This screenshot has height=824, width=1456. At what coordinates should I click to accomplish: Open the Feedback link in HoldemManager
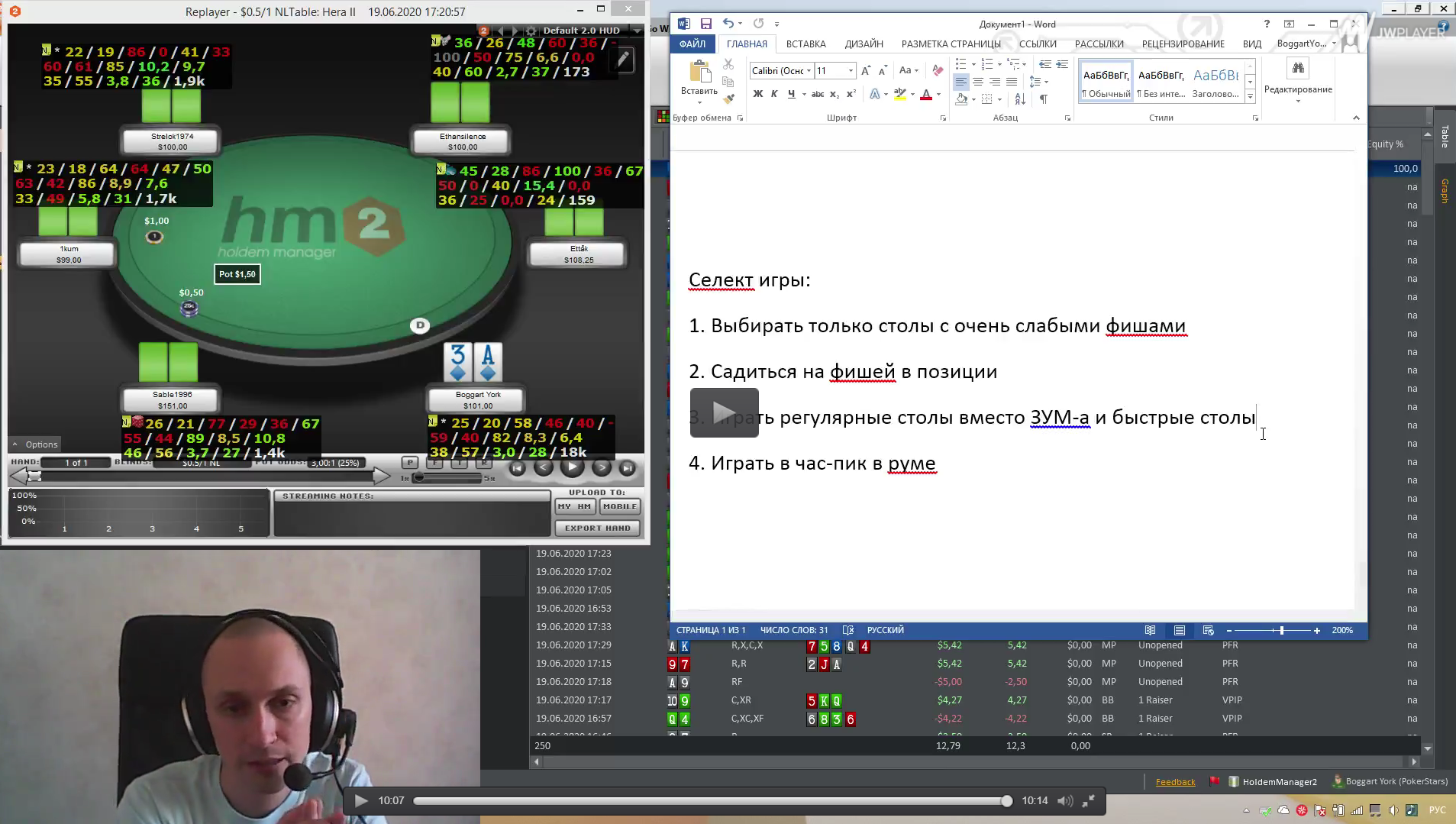click(1175, 781)
